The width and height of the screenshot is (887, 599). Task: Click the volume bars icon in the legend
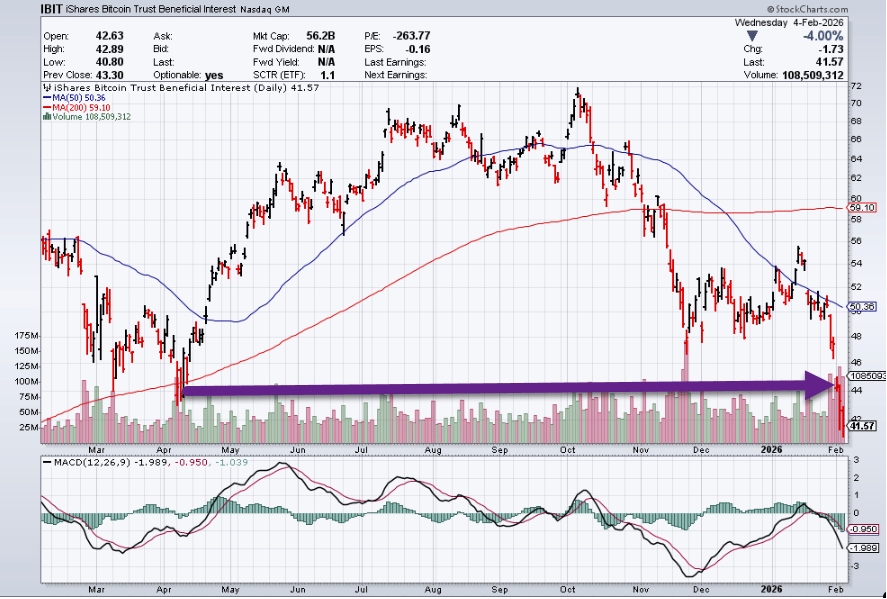[x=47, y=117]
